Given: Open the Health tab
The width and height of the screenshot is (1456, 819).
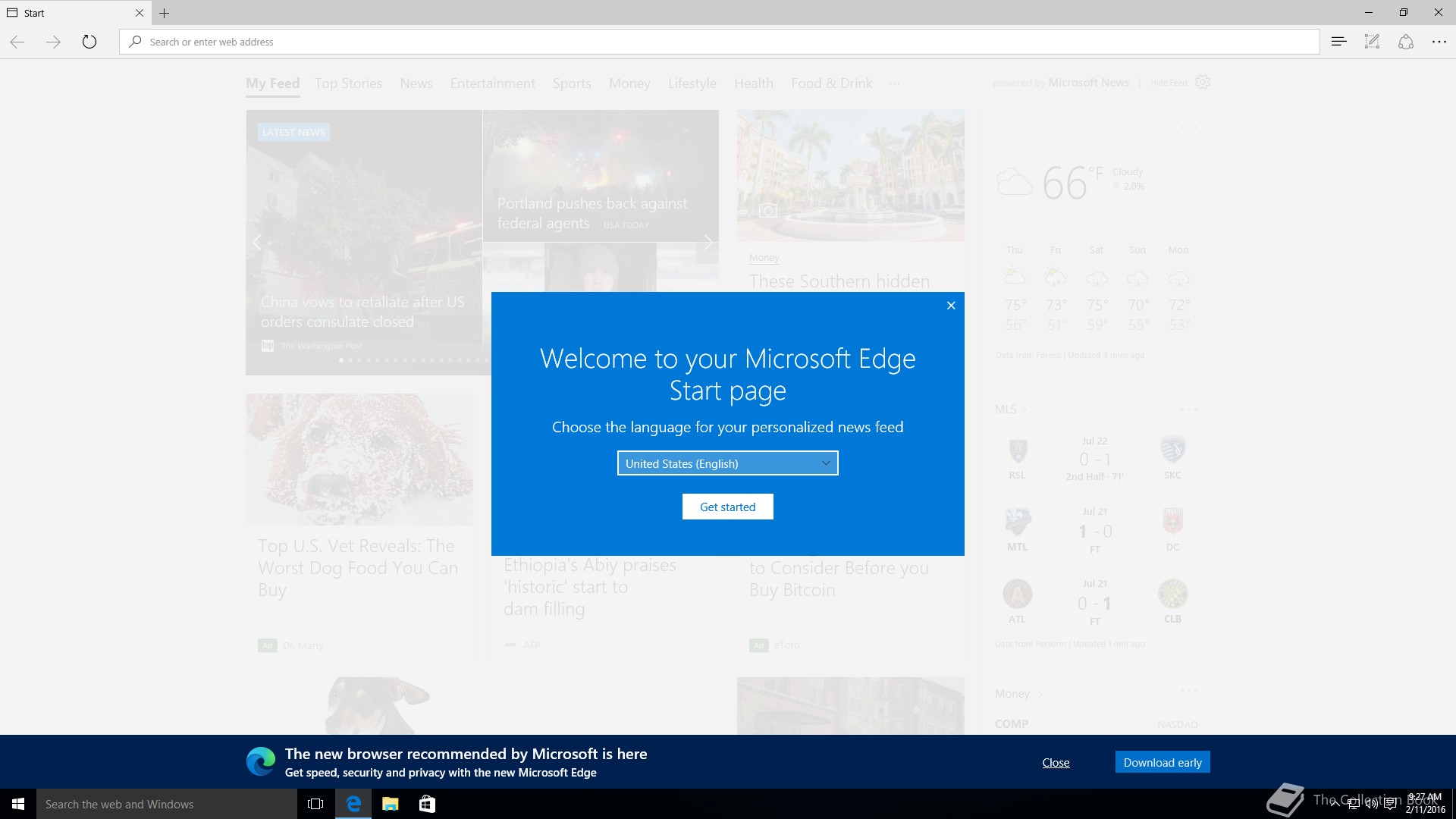Looking at the screenshot, I should click(x=753, y=83).
